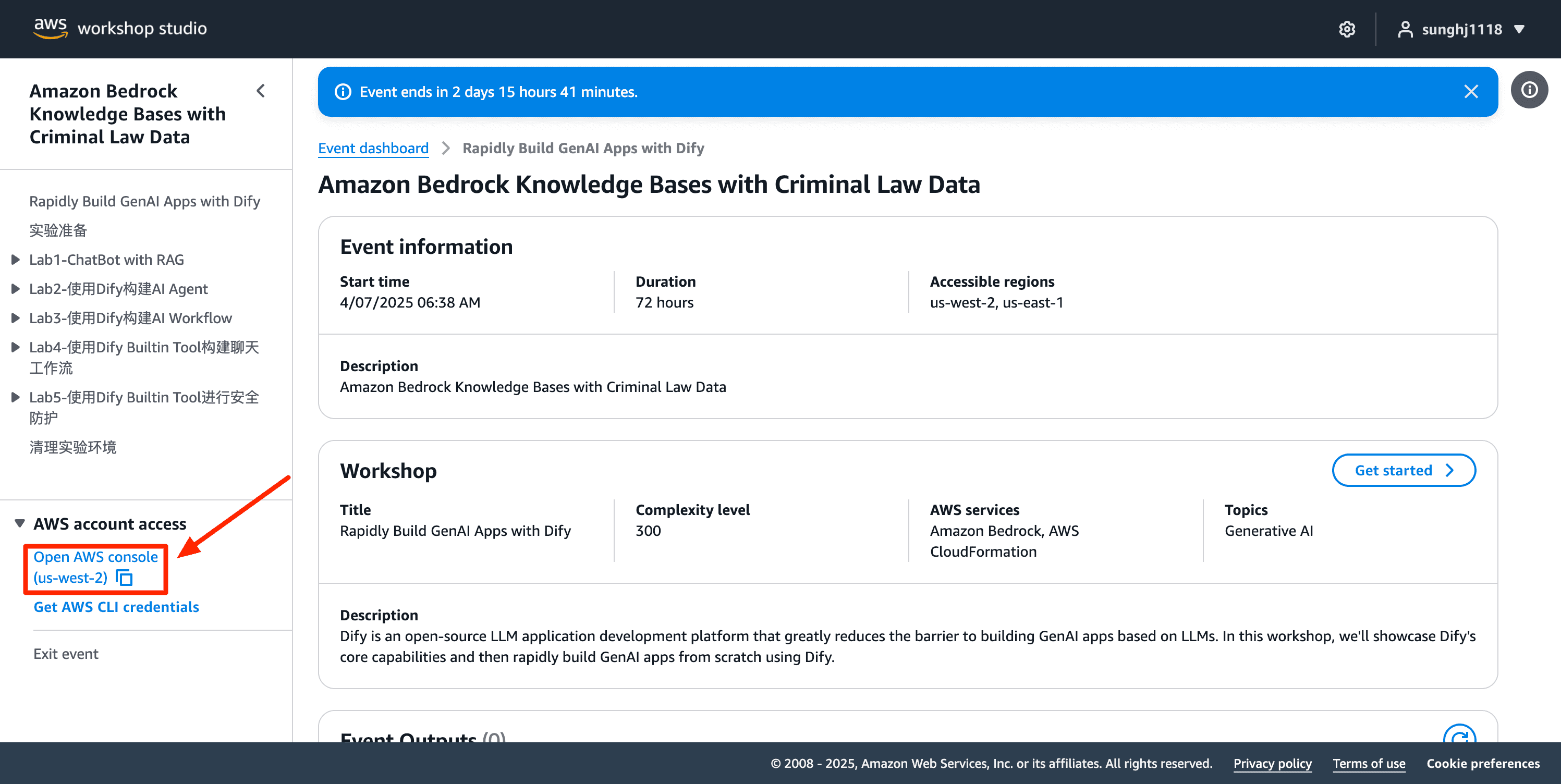Go to Event dashboard breadcrumb
The height and width of the screenshot is (784, 1561).
(x=373, y=149)
